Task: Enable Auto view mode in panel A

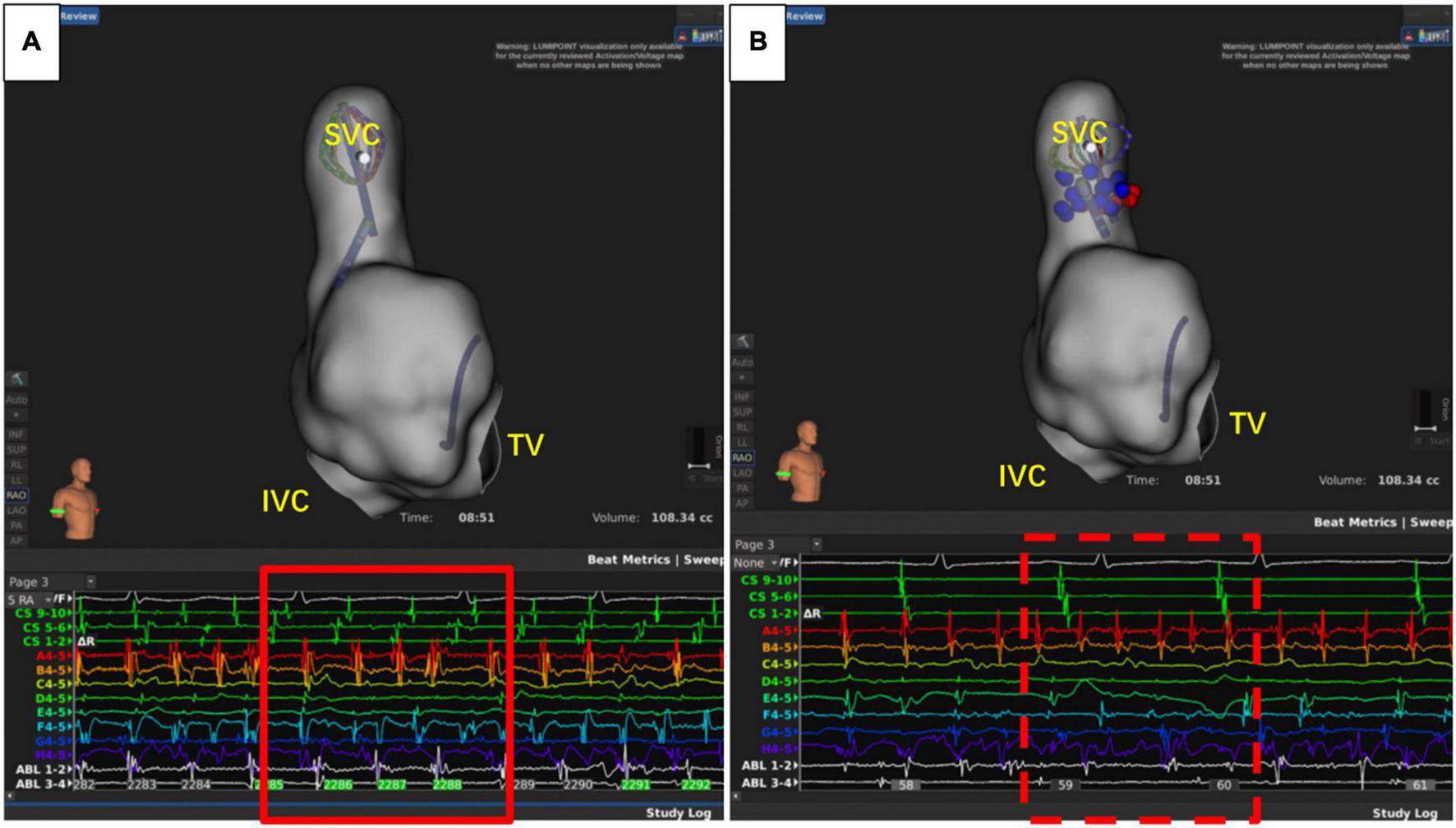Action: pos(16,399)
